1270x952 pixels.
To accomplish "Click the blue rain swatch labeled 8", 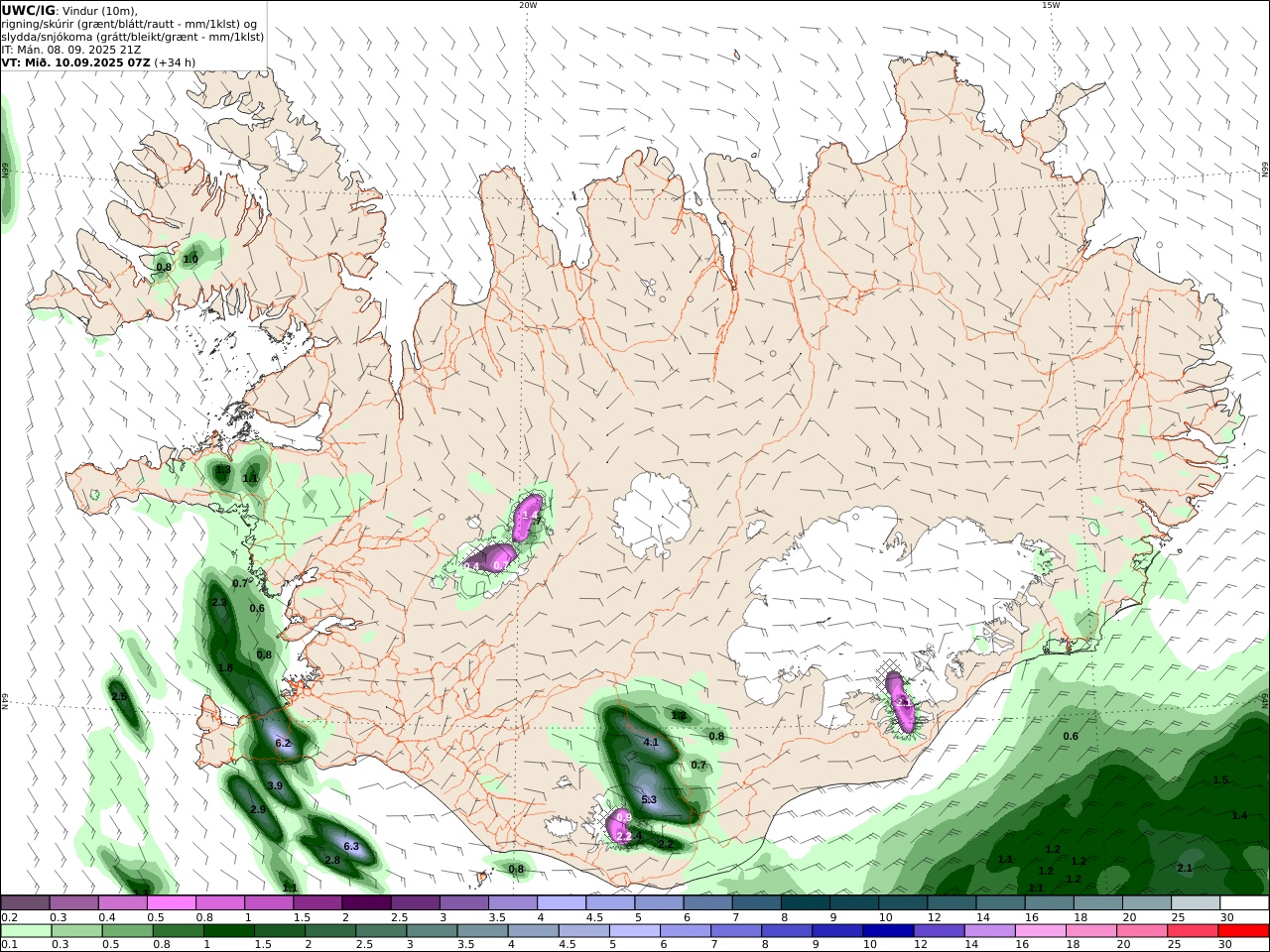I will pos(786,931).
